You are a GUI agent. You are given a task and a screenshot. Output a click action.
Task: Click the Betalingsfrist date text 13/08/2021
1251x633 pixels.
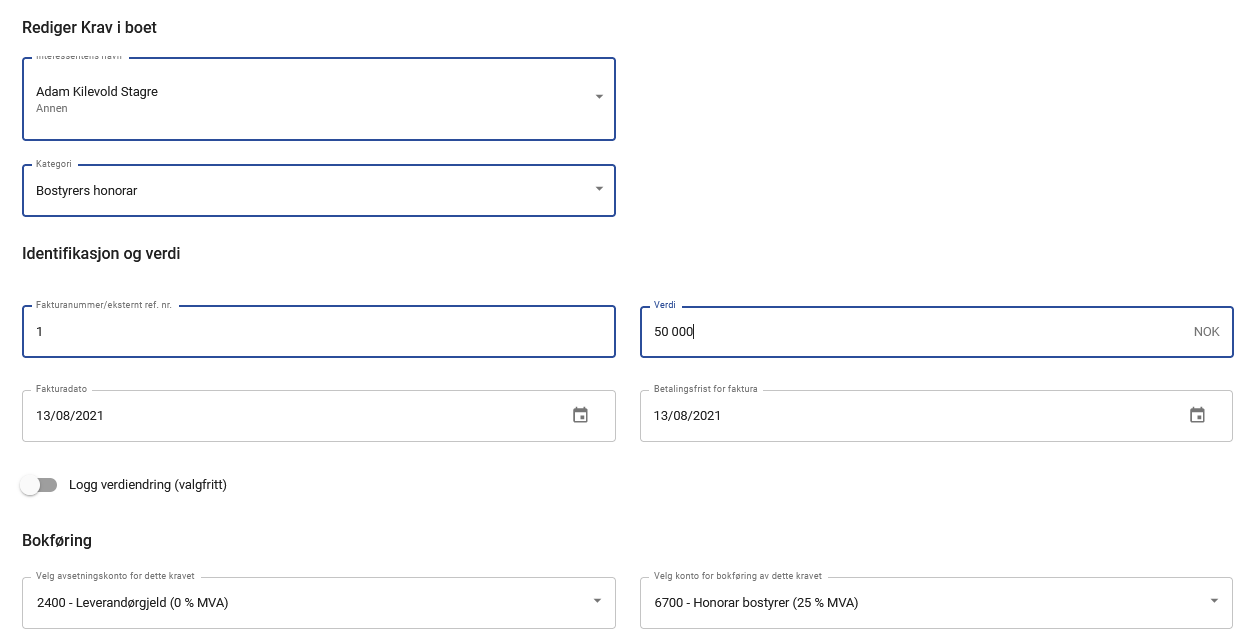click(687, 416)
